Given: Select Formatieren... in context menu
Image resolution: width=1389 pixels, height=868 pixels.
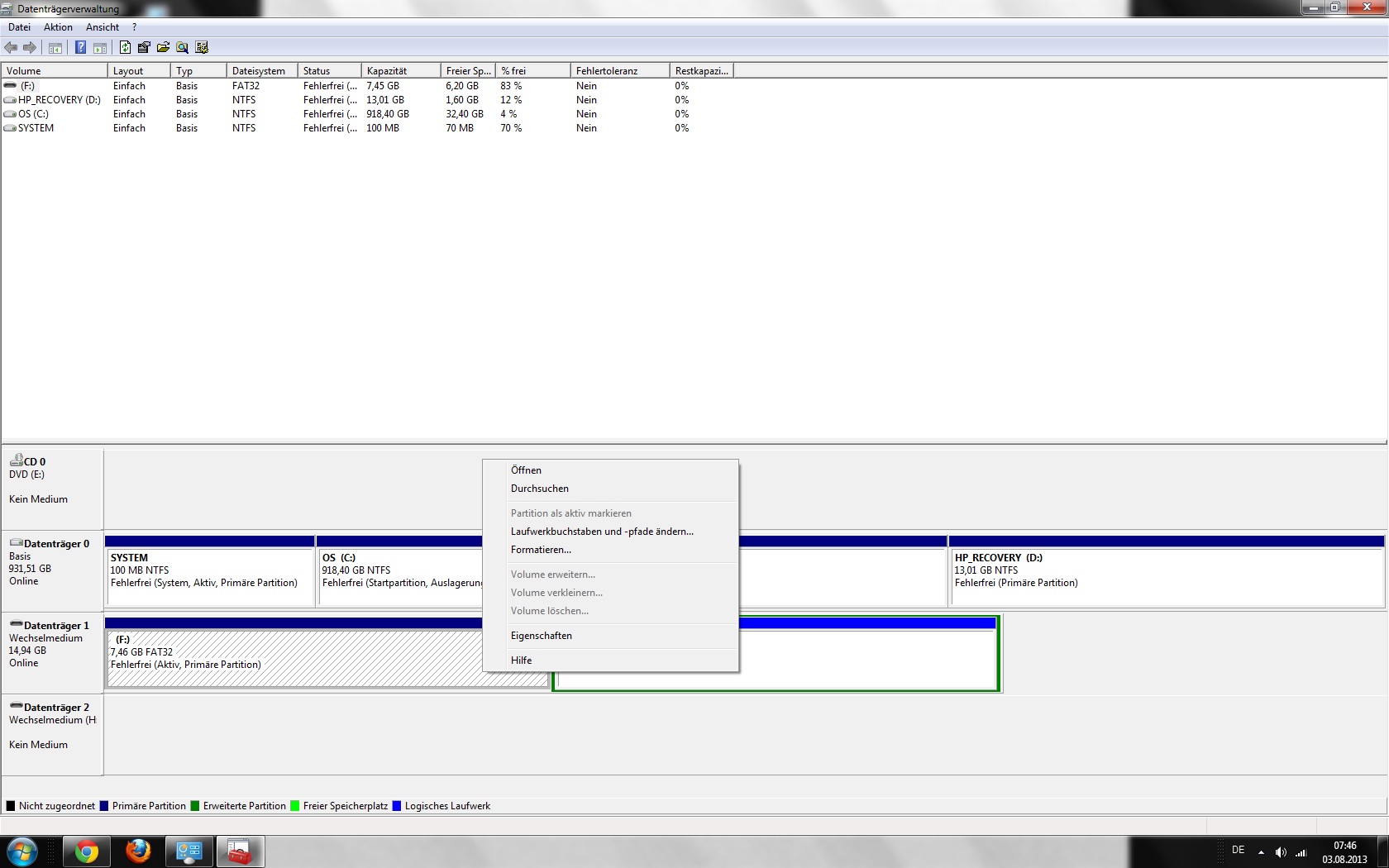Looking at the screenshot, I should pos(610,550).
